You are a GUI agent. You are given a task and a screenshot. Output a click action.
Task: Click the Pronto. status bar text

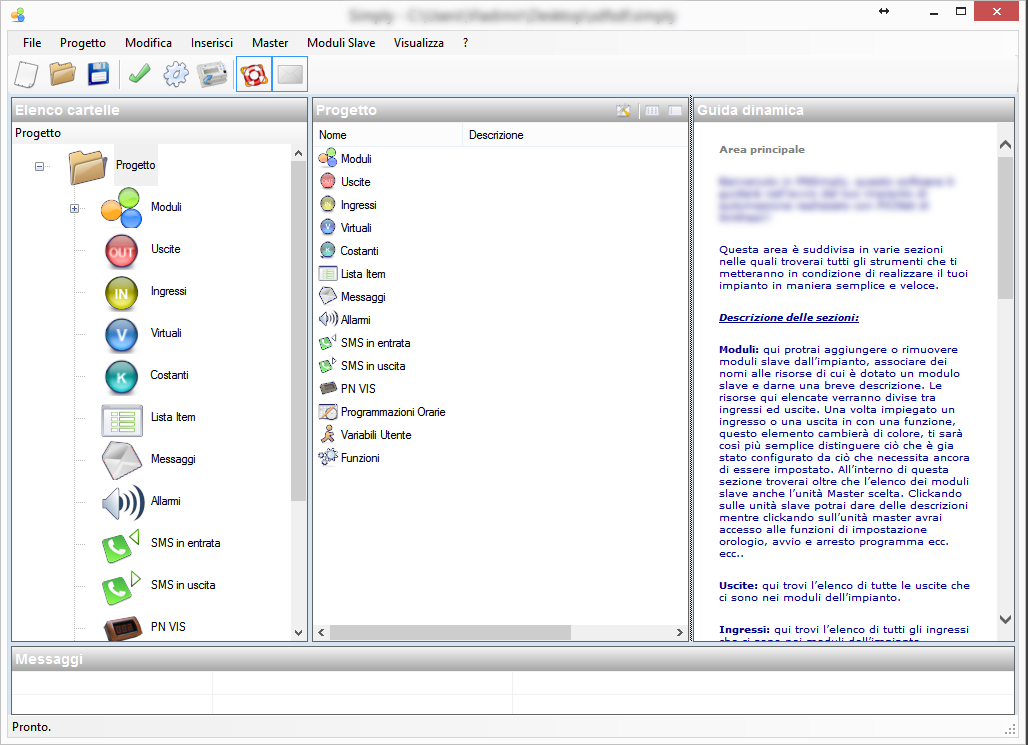tap(31, 727)
